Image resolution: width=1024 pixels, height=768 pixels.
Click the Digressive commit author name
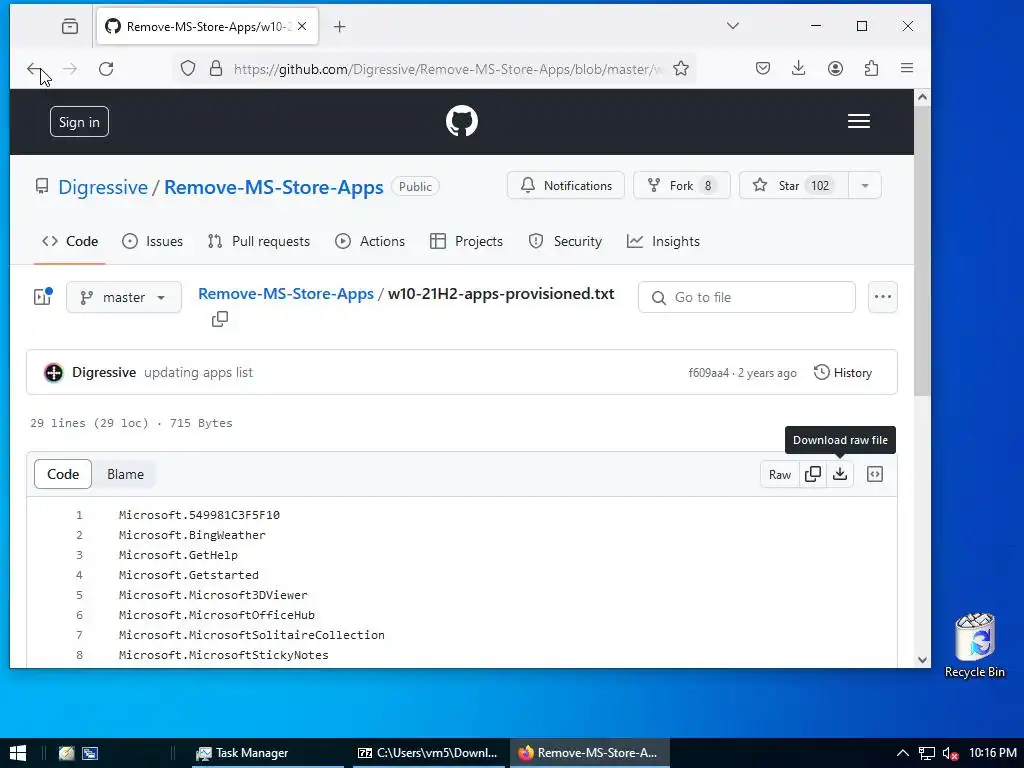pos(104,372)
